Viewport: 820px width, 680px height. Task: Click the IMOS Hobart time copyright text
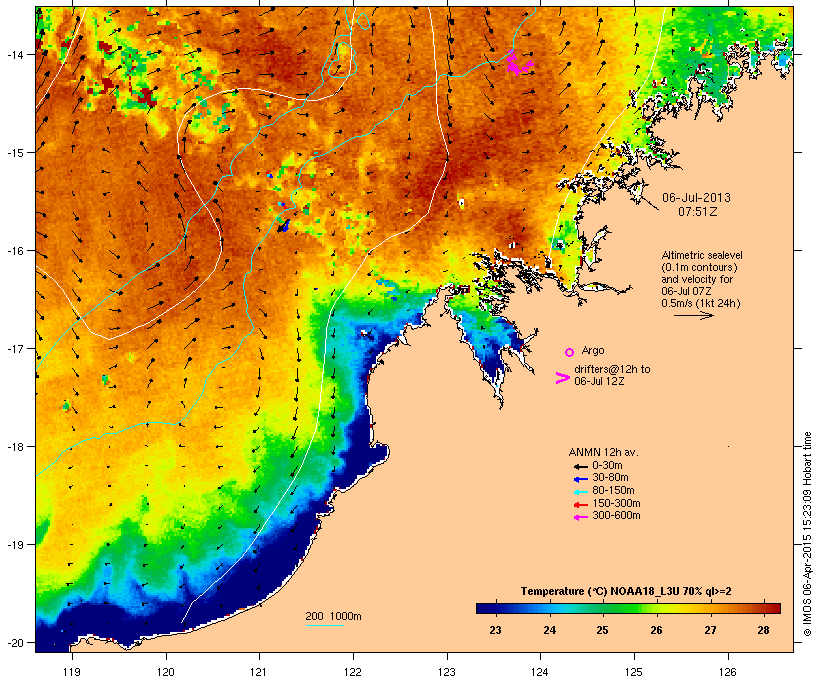click(x=807, y=534)
